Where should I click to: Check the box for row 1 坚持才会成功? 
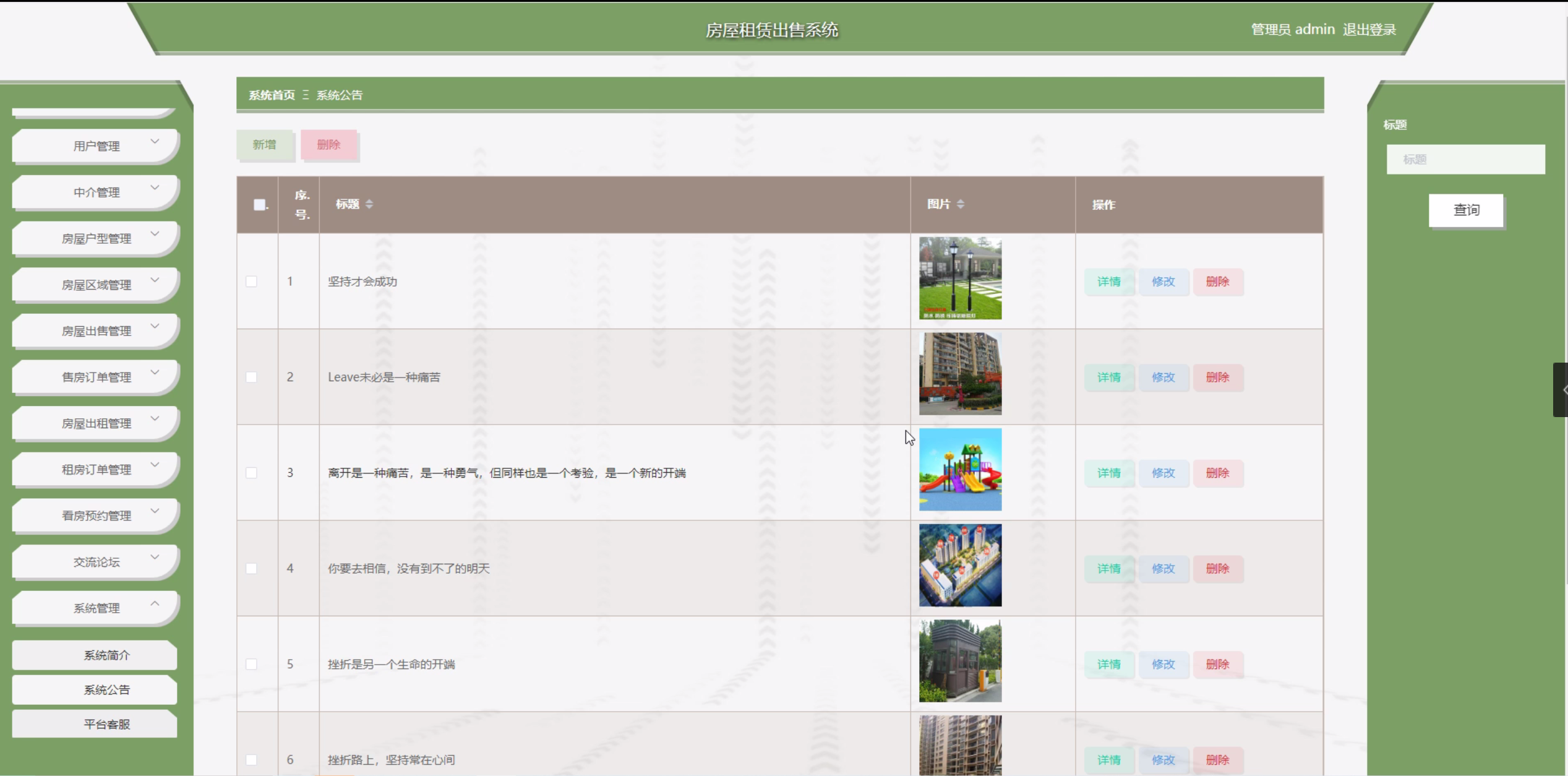(251, 282)
